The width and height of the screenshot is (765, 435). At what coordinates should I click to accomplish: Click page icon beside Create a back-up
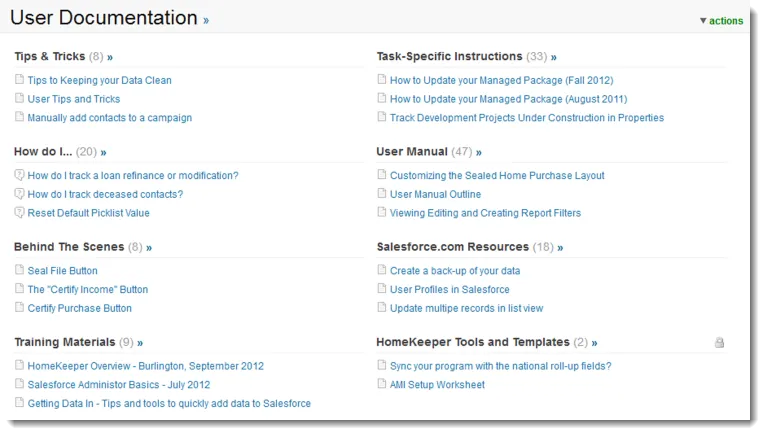click(x=382, y=270)
